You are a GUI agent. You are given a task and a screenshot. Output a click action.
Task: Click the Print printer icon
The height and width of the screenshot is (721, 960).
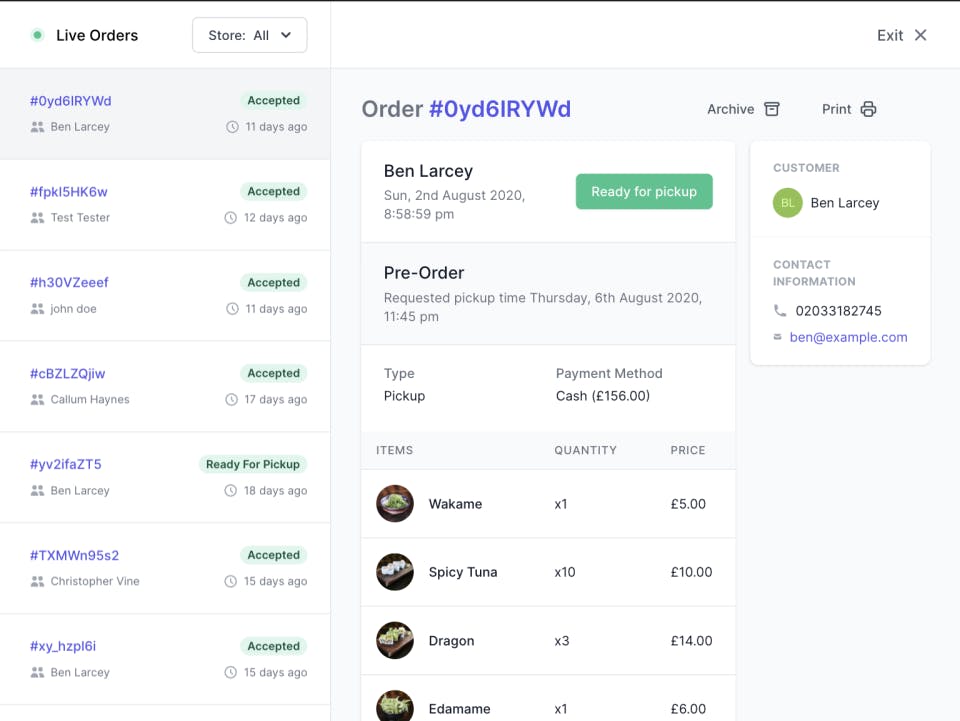(x=868, y=109)
